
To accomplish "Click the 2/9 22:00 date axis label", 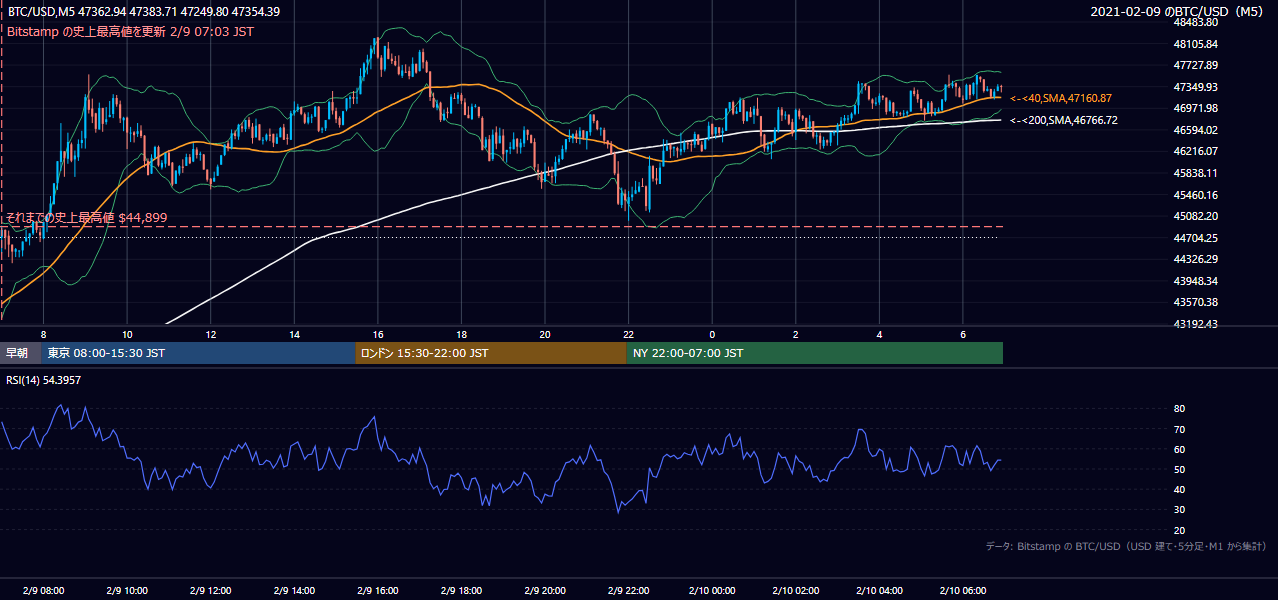I will [x=629, y=590].
